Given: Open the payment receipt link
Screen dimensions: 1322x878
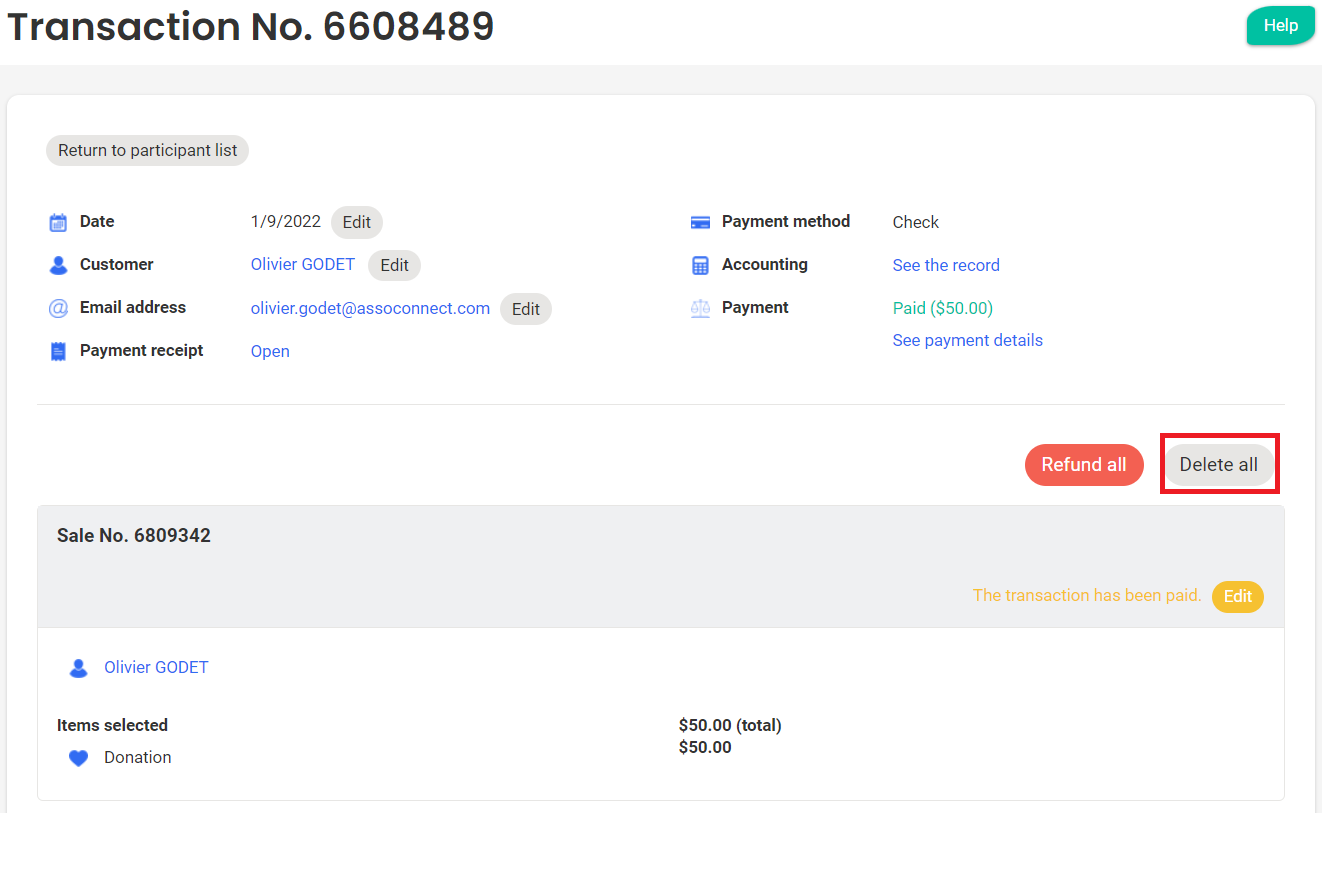Looking at the screenshot, I should (270, 351).
